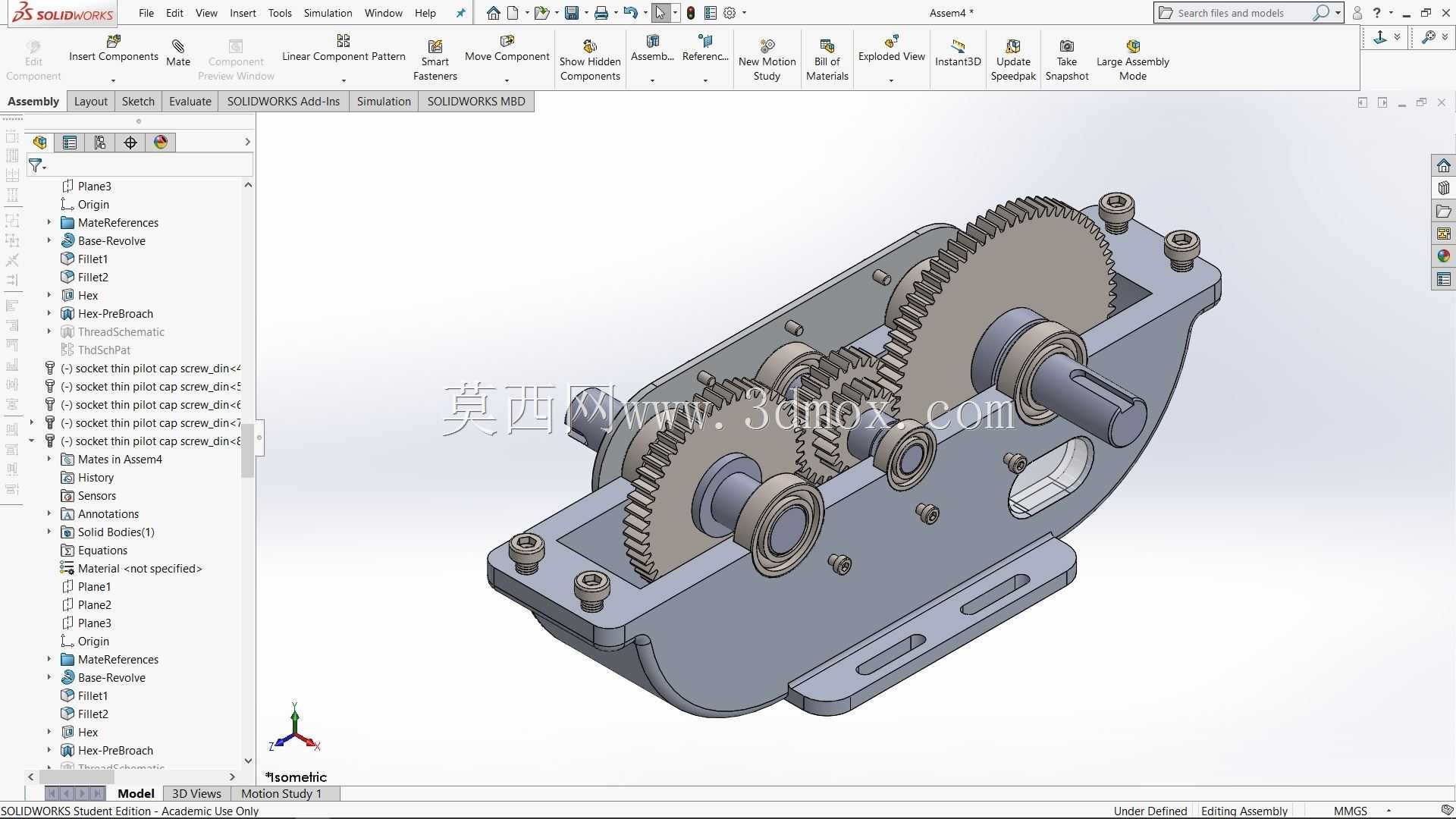This screenshot has height=819, width=1456.
Task: Collapse socket thin pilot cap screw_din<8
Action: click(x=31, y=441)
